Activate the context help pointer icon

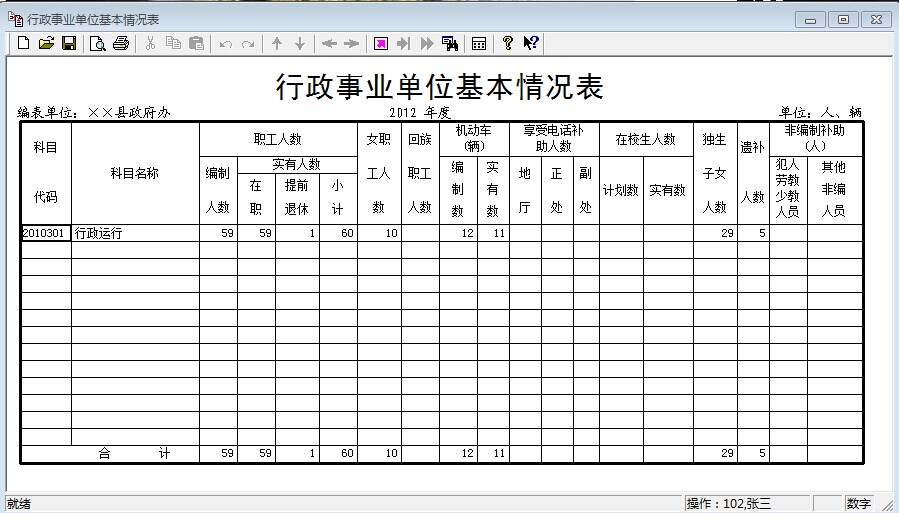click(x=531, y=43)
